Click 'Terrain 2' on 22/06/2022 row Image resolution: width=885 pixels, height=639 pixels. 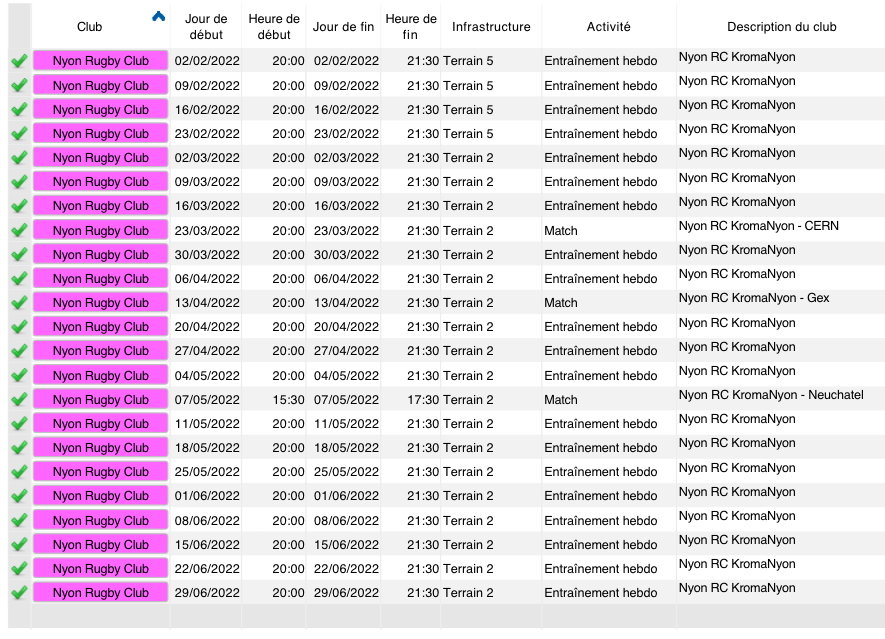click(x=468, y=569)
